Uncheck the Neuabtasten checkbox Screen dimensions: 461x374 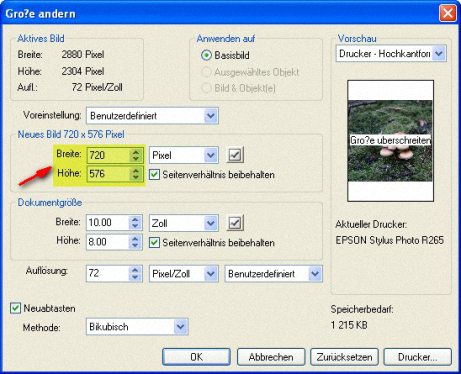pyautogui.click(x=15, y=308)
